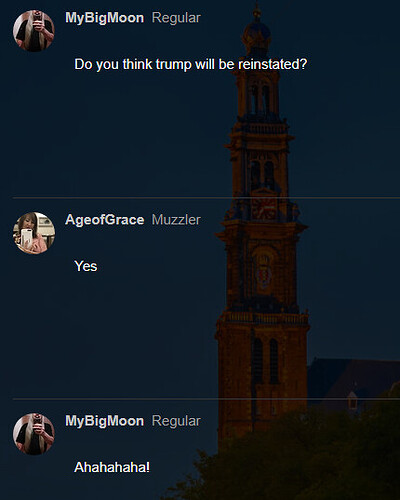Open MyBigMoon's avatar on the first post
400x500 pixels.
tap(34, 31)
